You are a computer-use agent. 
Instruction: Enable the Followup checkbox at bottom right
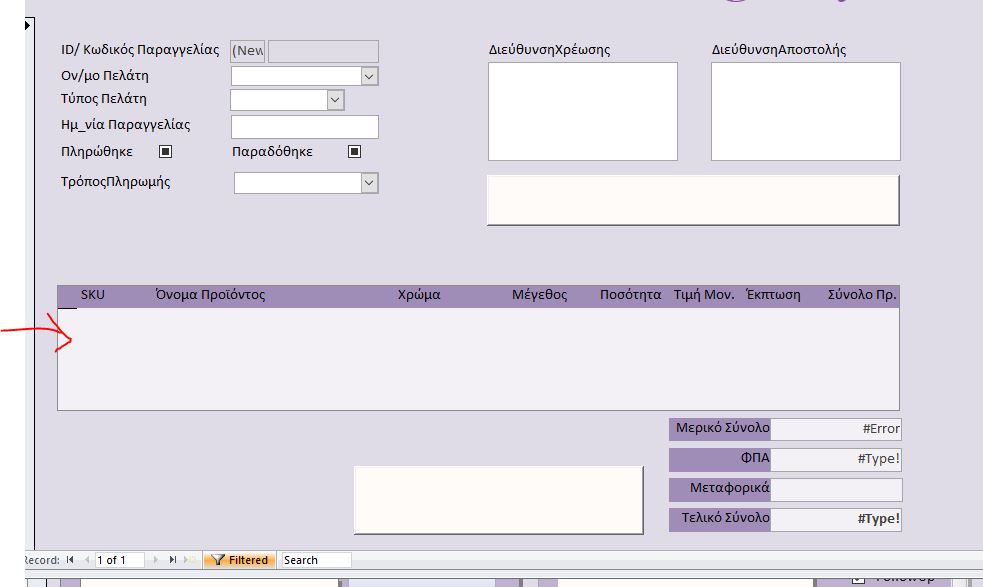tap(858, 580)
